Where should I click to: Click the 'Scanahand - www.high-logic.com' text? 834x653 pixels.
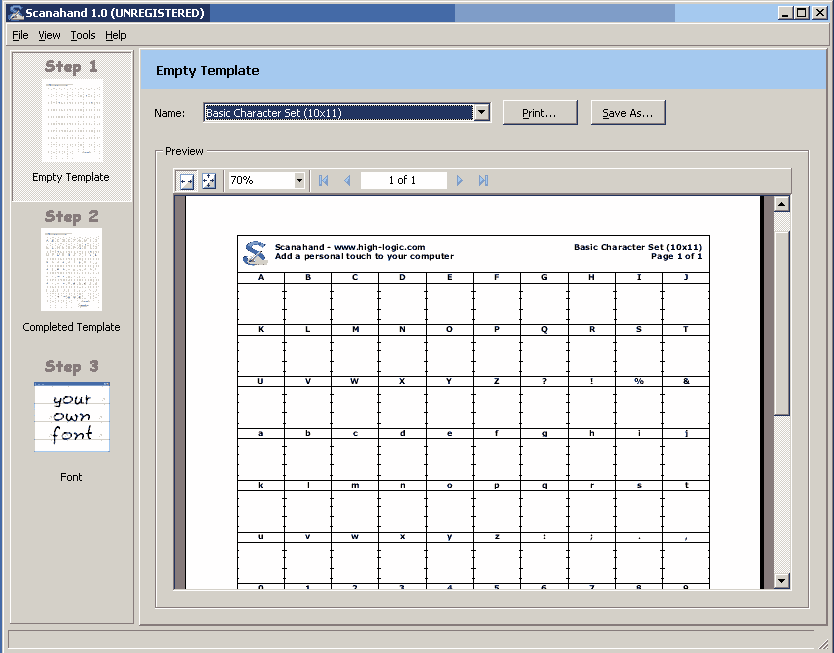point(350,247)
